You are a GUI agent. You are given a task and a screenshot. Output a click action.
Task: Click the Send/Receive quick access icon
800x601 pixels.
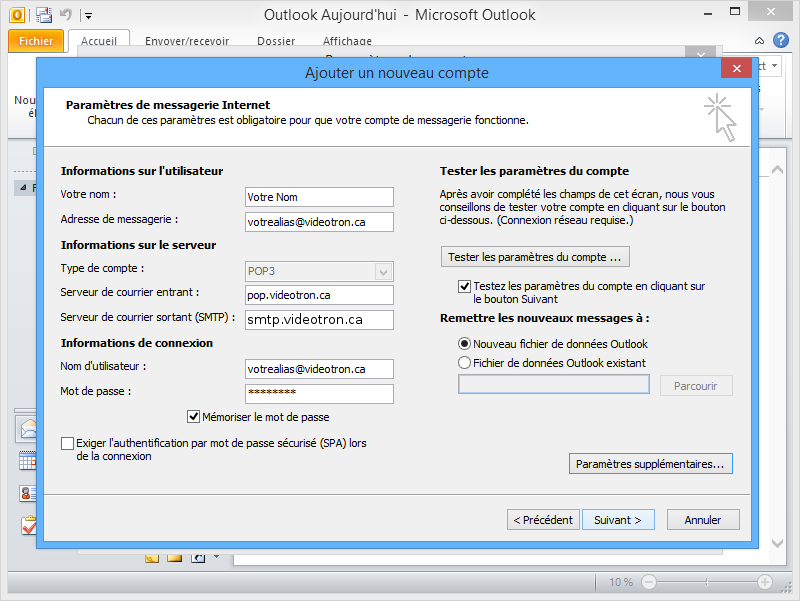[44, 14]
